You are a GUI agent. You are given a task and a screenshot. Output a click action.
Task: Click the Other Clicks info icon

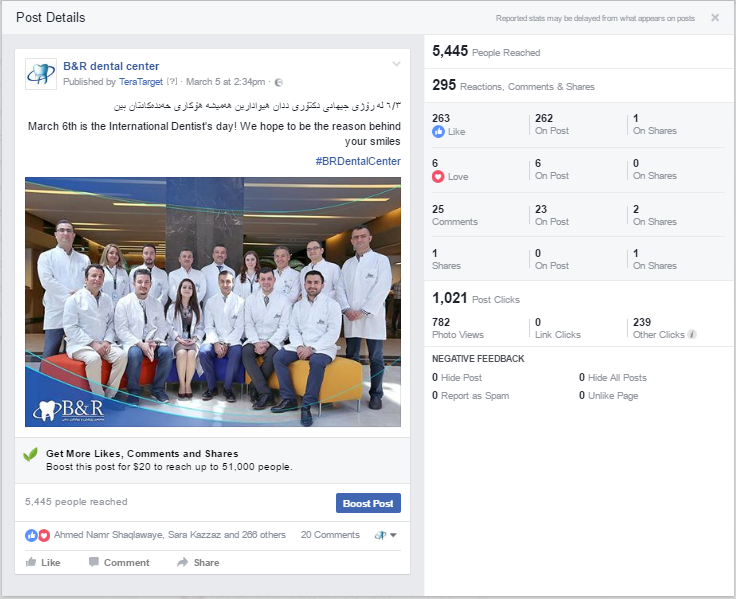(x=692, y=335)
